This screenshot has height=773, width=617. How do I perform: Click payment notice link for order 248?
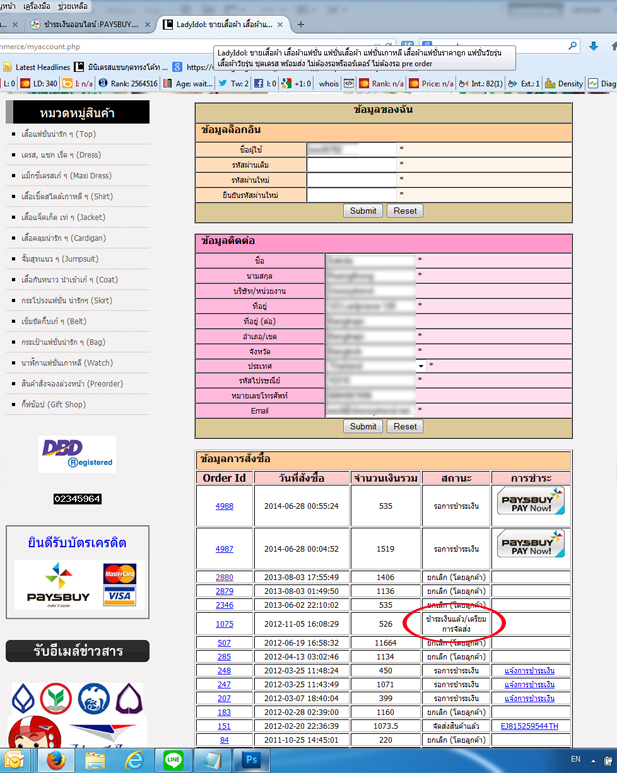[x=529, y=671]
